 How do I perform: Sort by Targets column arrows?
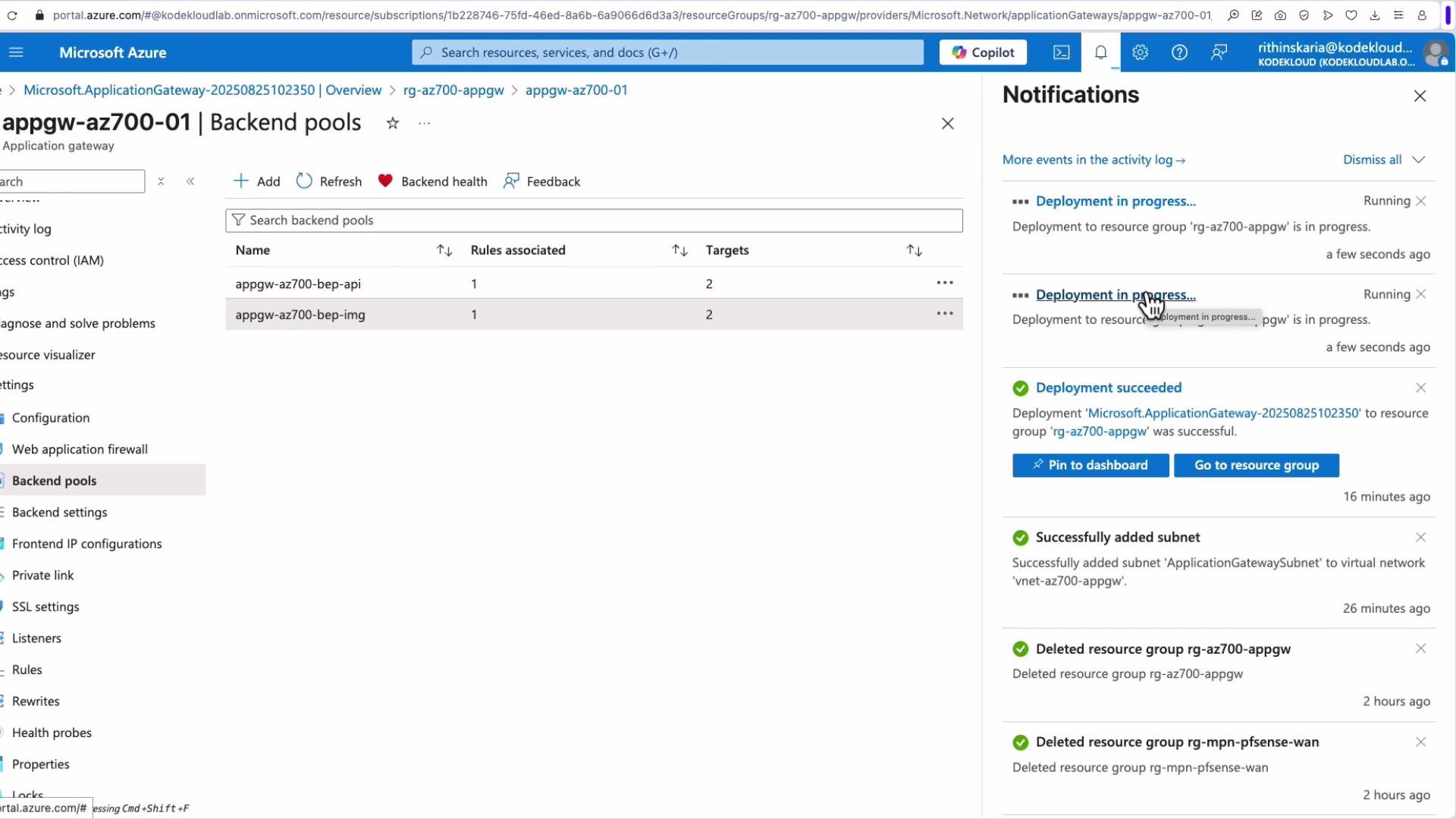(x=915, y=250)
